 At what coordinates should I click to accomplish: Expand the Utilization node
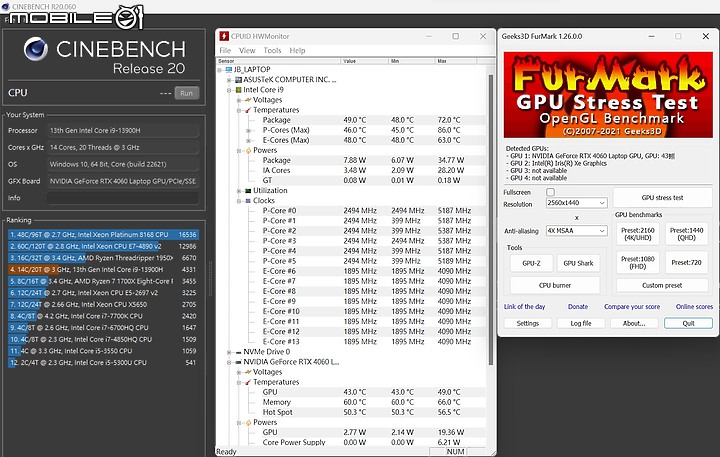coord(239,191)
